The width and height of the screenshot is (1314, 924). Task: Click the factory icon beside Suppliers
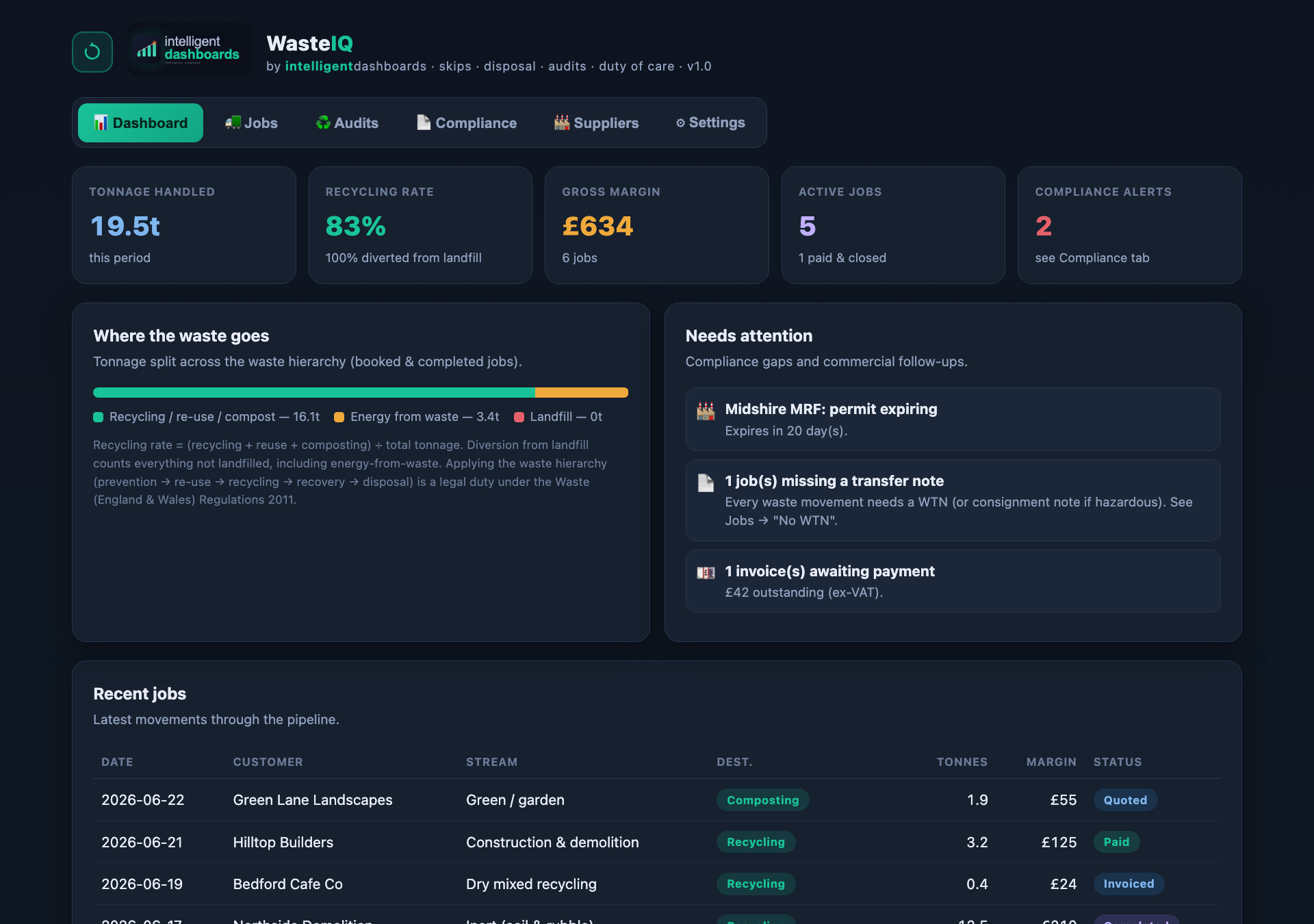point(562,123)
